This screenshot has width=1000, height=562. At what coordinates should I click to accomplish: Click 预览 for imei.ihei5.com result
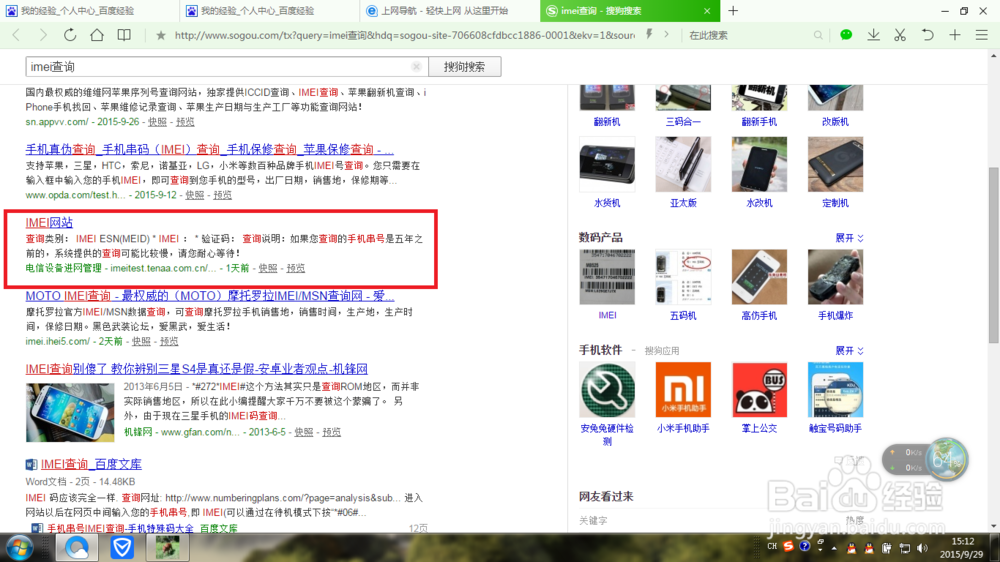[x=169, y=341]
